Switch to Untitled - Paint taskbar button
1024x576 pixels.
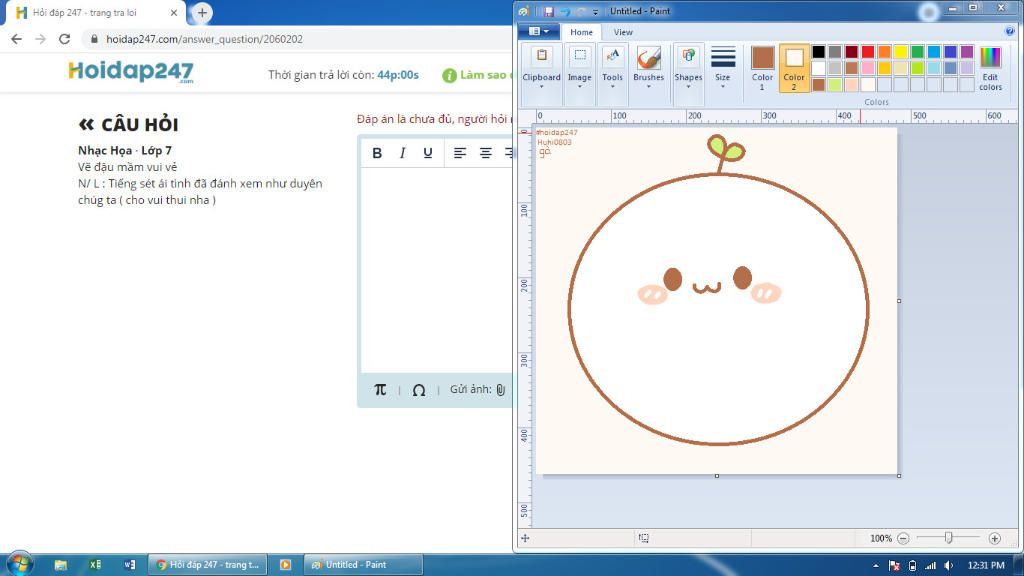pyautogui.click(x=363, y=565)
